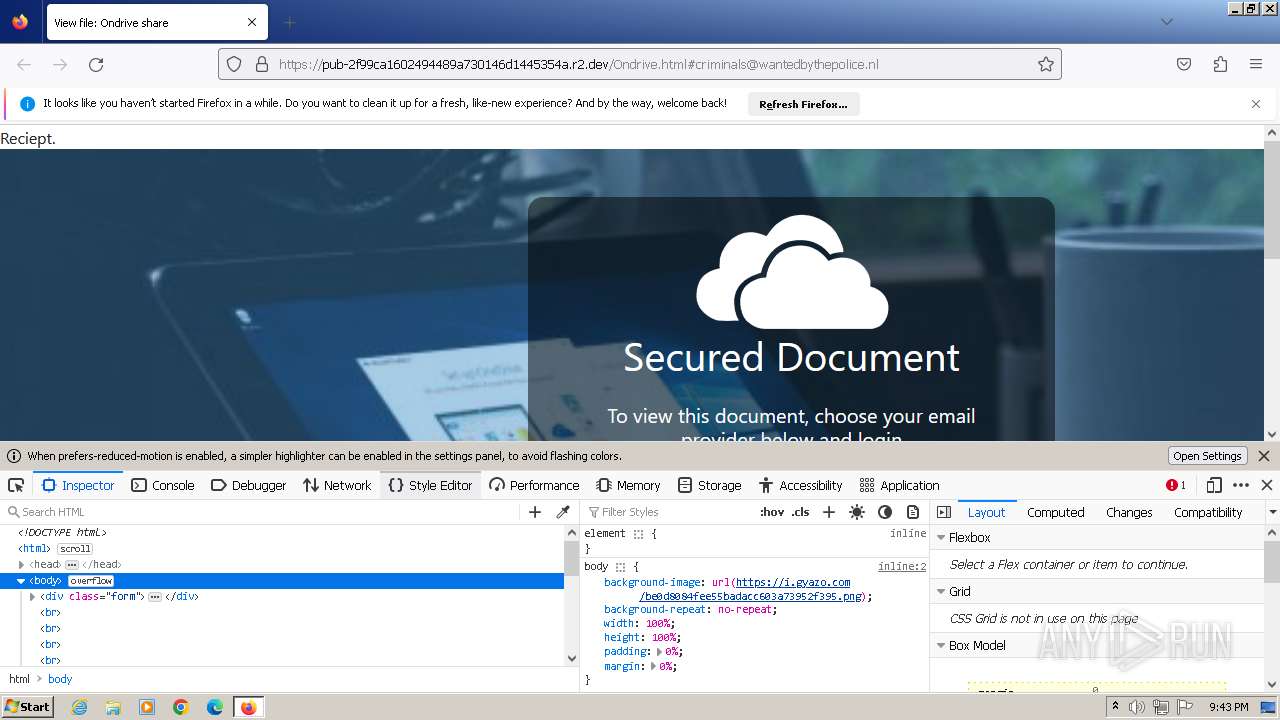Screen dimensions: 1280x720
Task: Open the DevTools customize ellipsis menu
Action: [1241, 485]
